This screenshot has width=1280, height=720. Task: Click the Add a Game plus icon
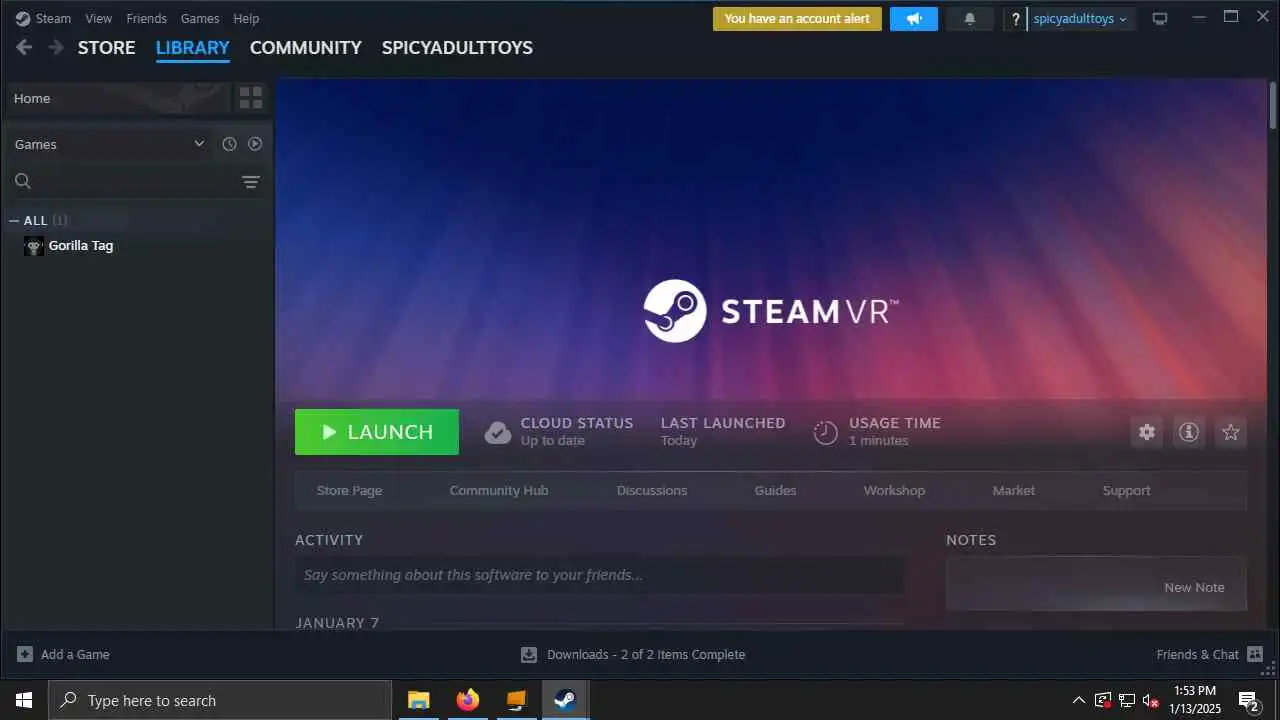[x=25, y=655]
